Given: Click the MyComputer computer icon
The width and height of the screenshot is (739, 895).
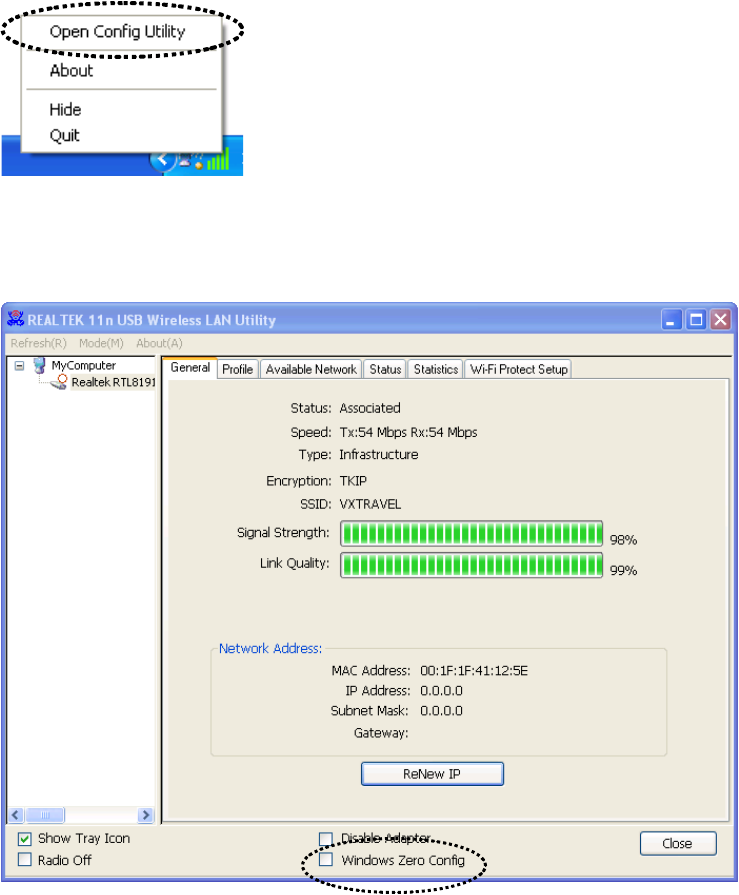Looking at the screenshot, I should [39, 365].
